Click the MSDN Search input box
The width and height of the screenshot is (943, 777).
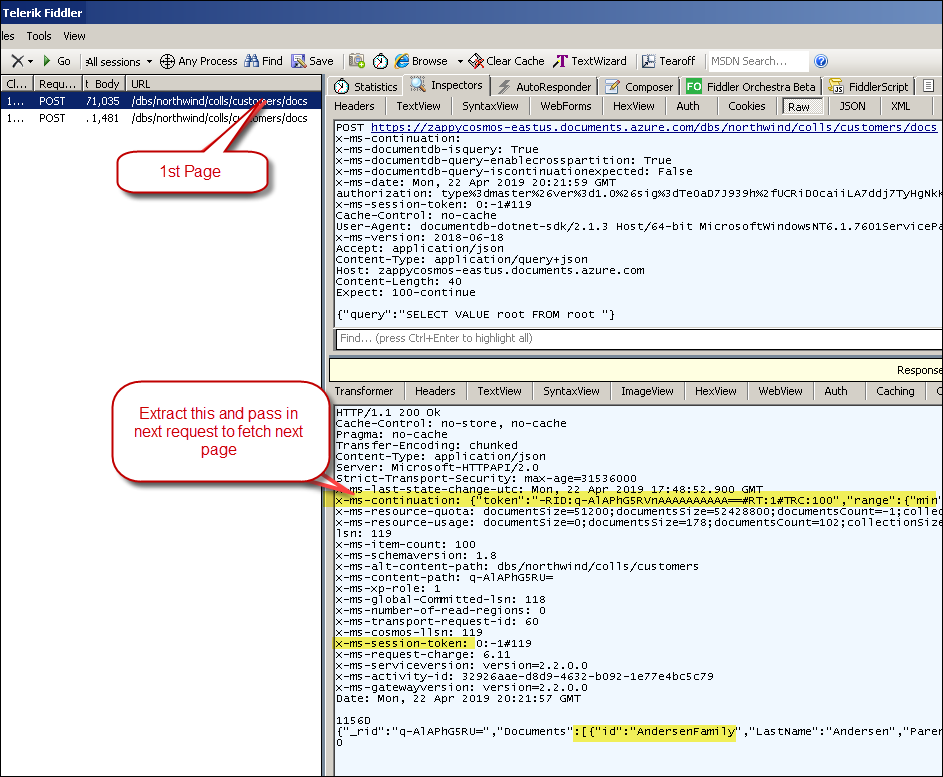pyautogui.click(x=758, y=61)
